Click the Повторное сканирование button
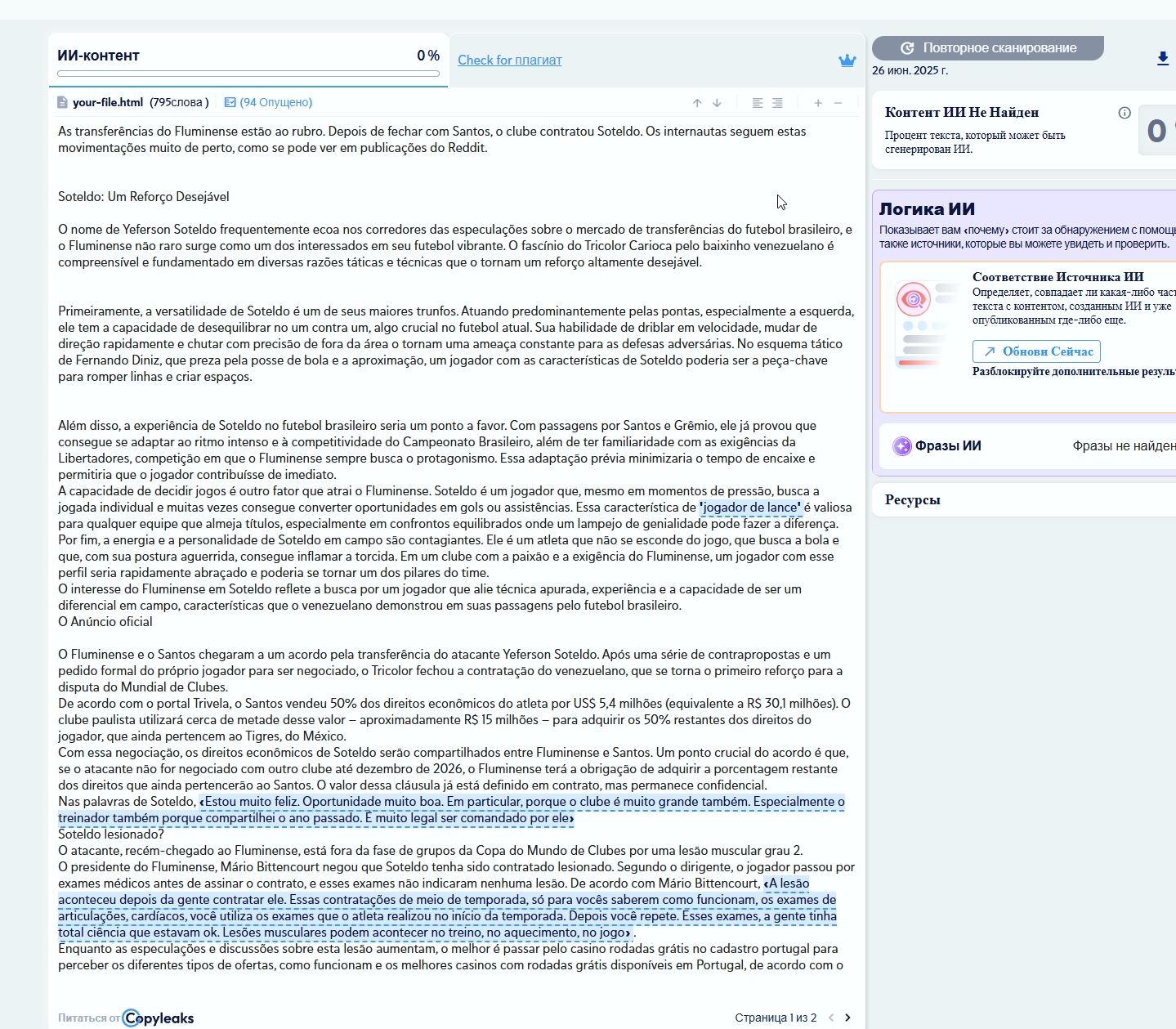 [988, 48]
